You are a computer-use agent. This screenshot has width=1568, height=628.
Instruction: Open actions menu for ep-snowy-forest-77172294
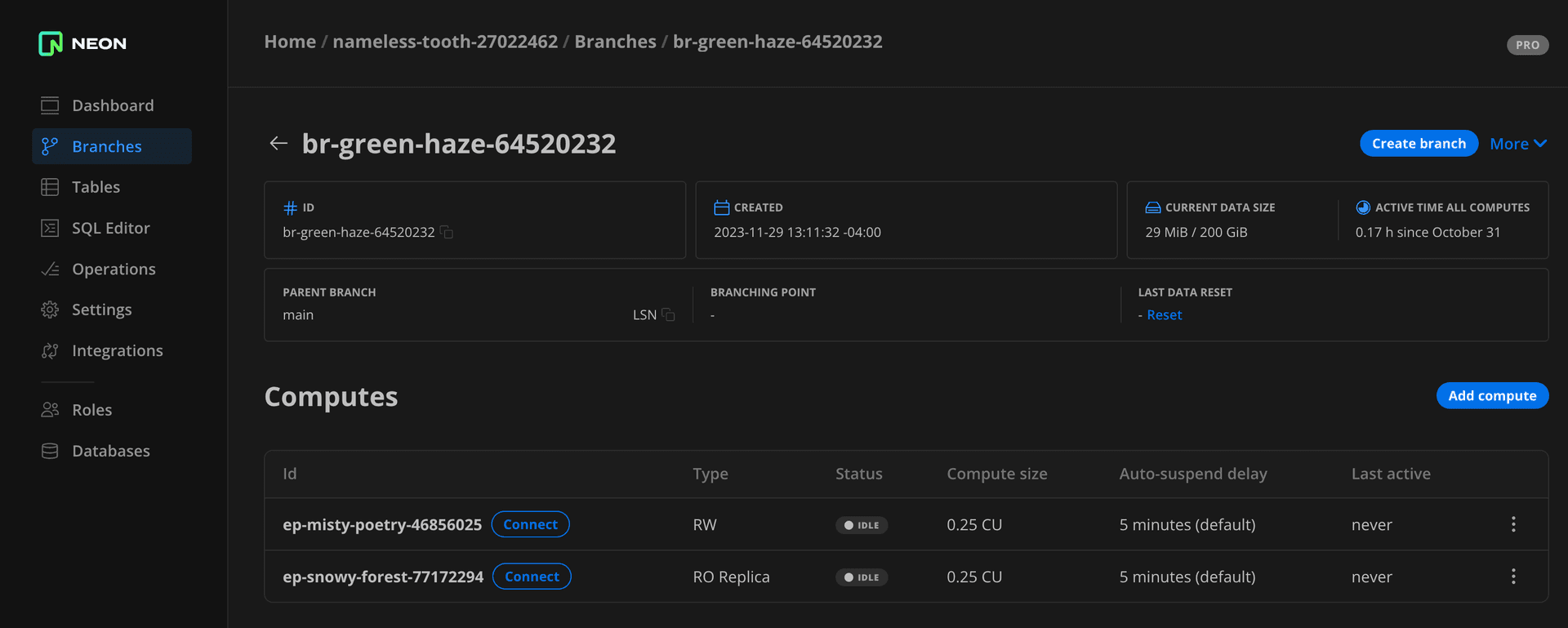click(x=1512, y=577)
